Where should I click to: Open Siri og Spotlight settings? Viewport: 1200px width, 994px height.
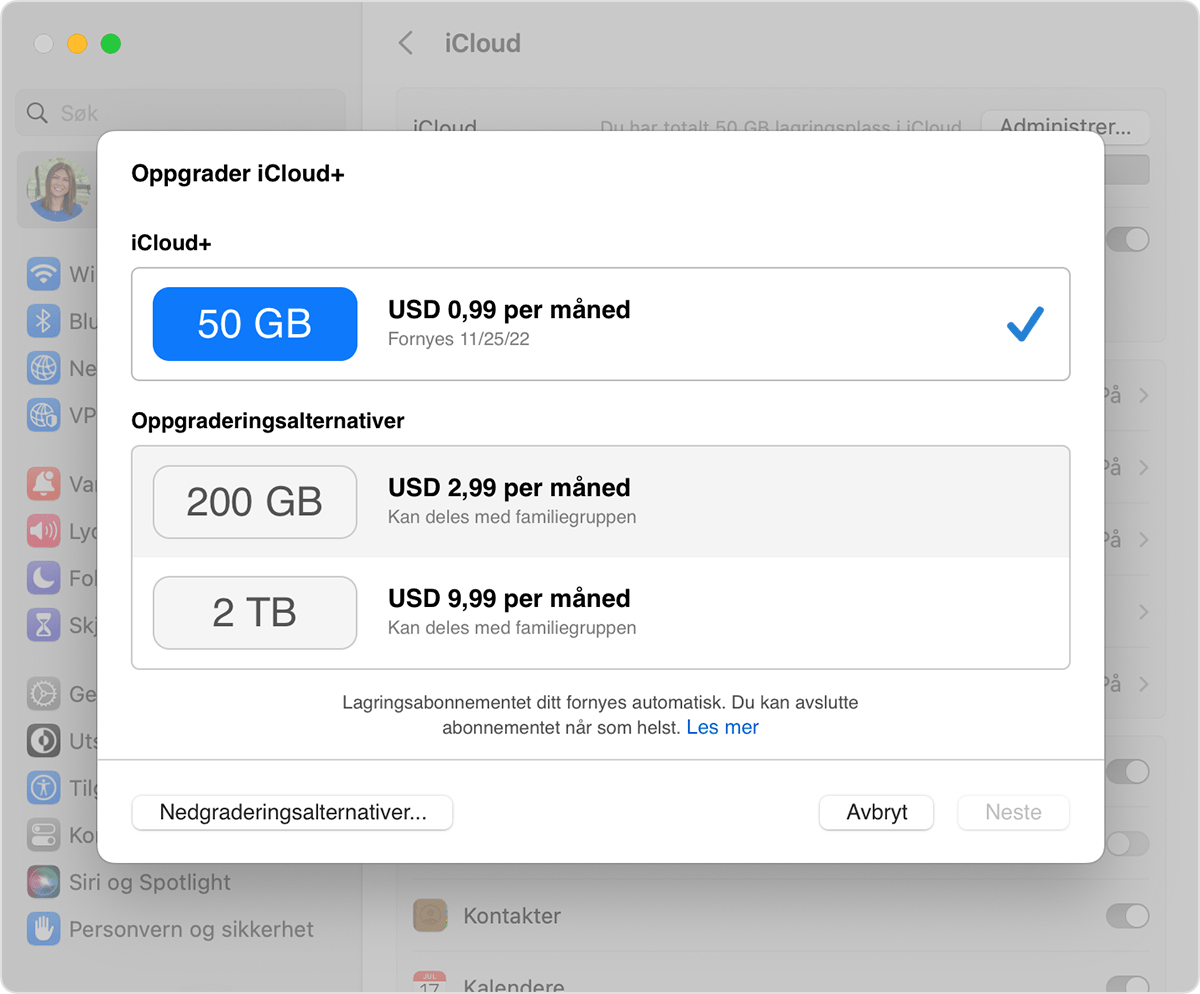tap(148, 882)
